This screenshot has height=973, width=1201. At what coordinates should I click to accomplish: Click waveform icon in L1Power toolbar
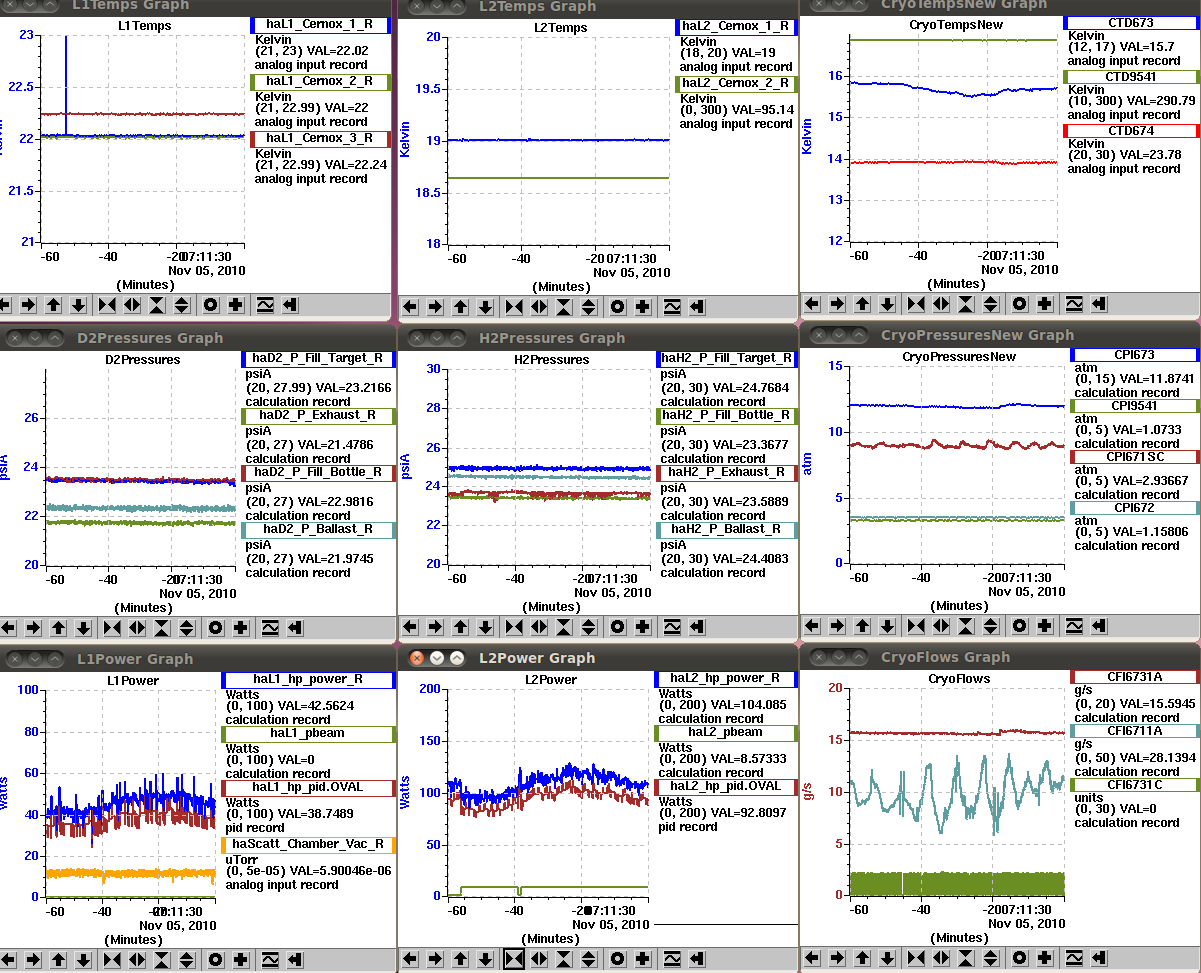(x=269, y=959)
